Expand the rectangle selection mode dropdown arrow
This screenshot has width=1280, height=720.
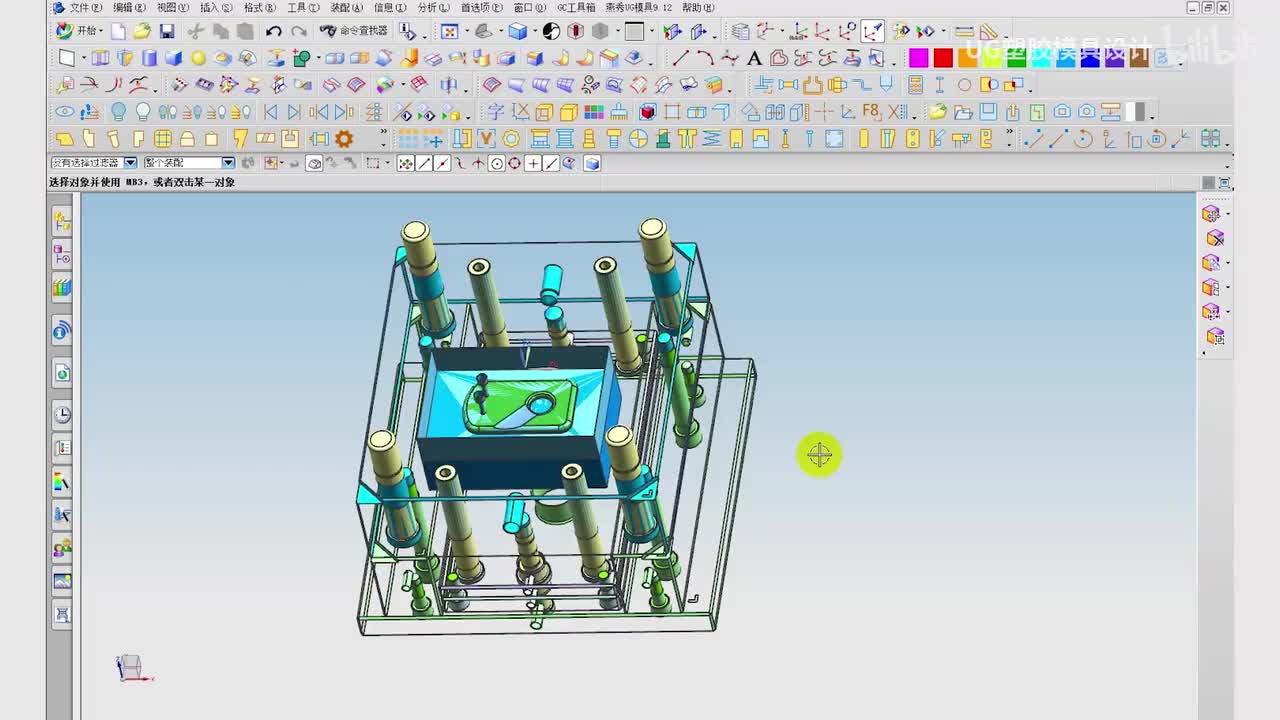(387, 163)
